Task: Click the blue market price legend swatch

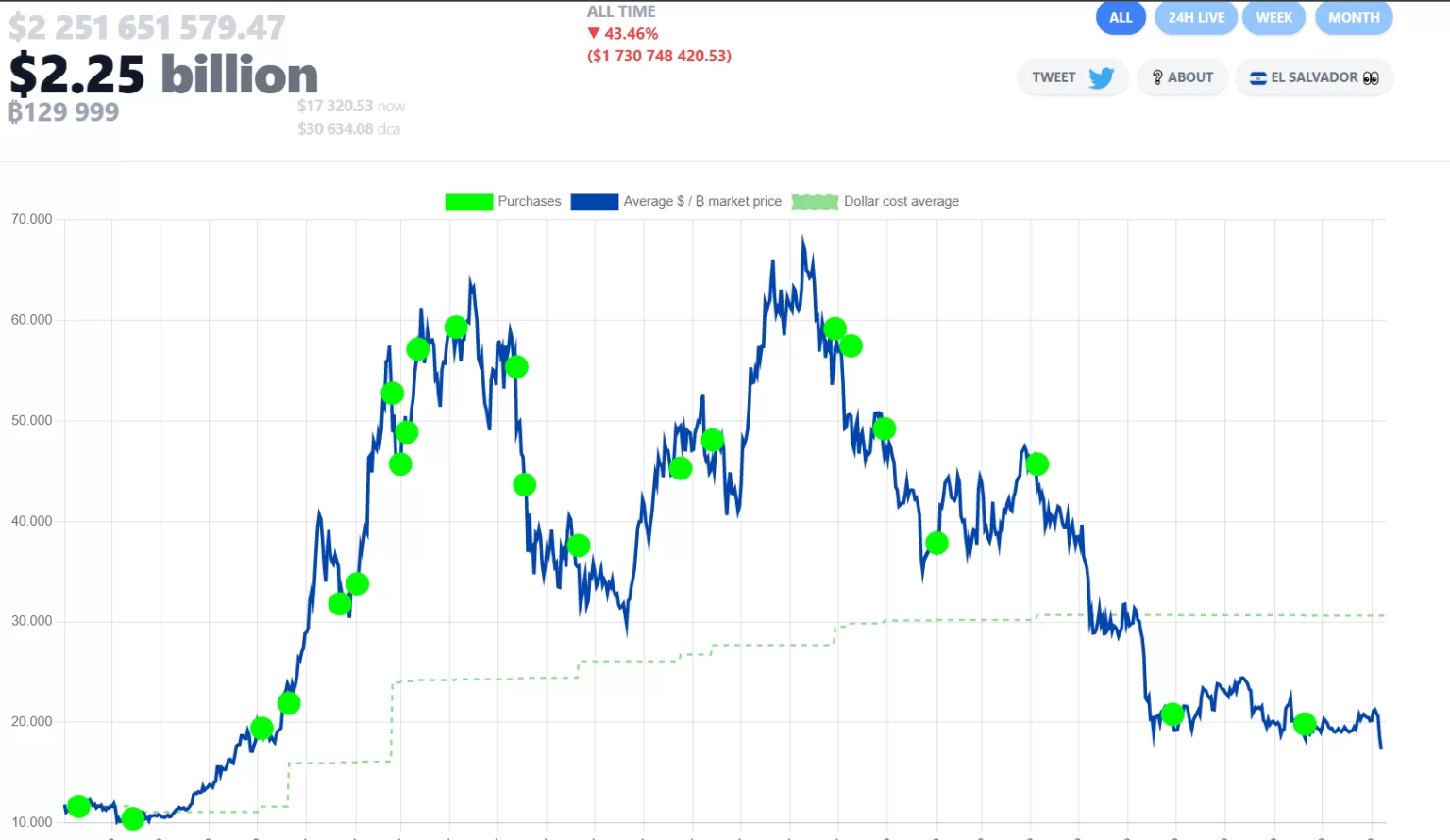Action: [594, 202]
